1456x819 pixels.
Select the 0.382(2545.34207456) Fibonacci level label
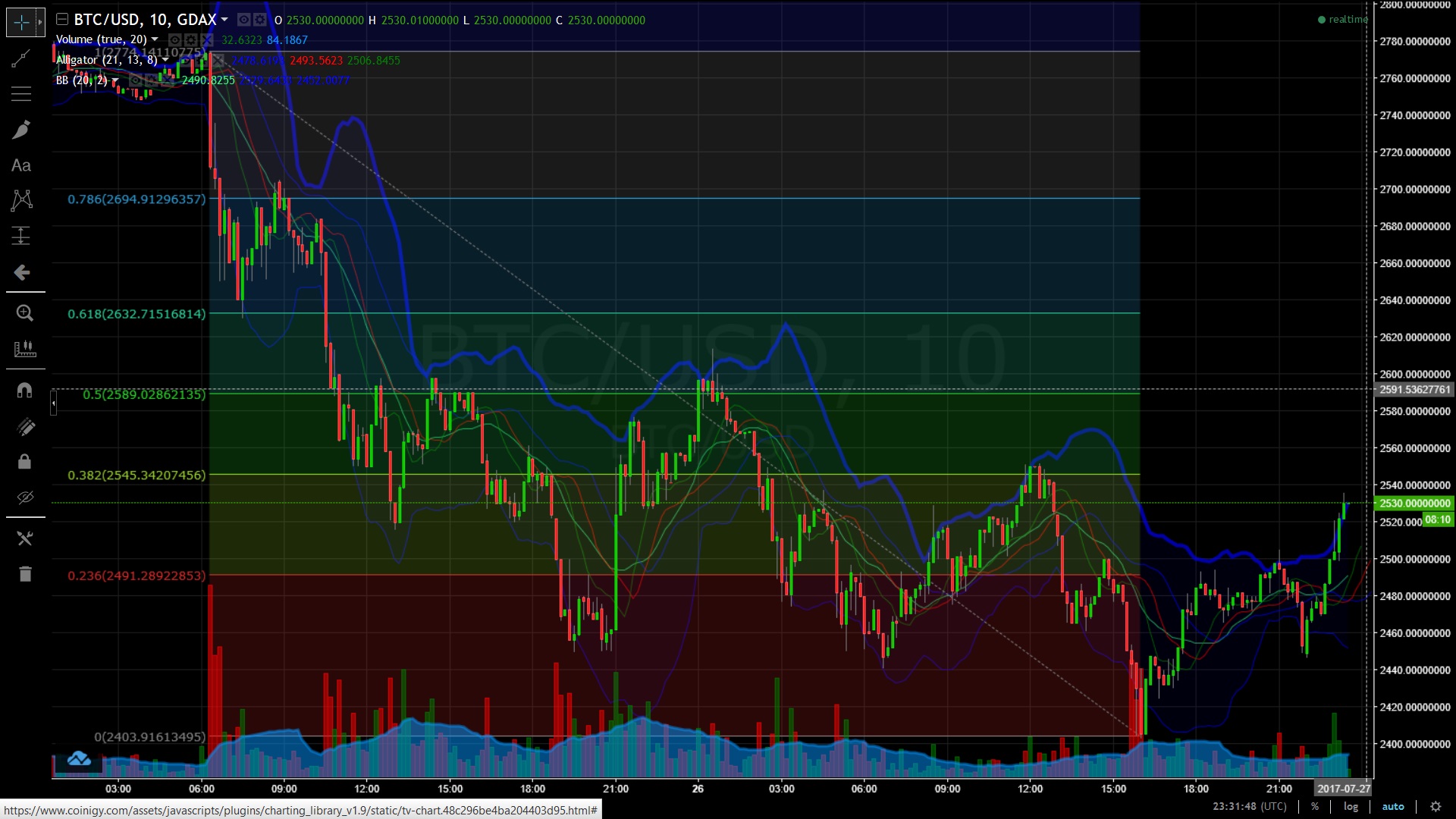tap(136, 475)
